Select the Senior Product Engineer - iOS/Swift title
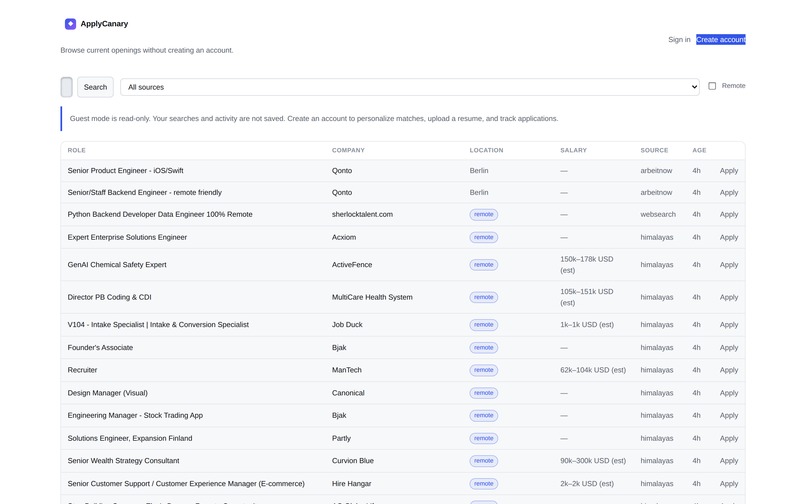The height and width of the screenshot is (504, 806). (x=125, y=171)
